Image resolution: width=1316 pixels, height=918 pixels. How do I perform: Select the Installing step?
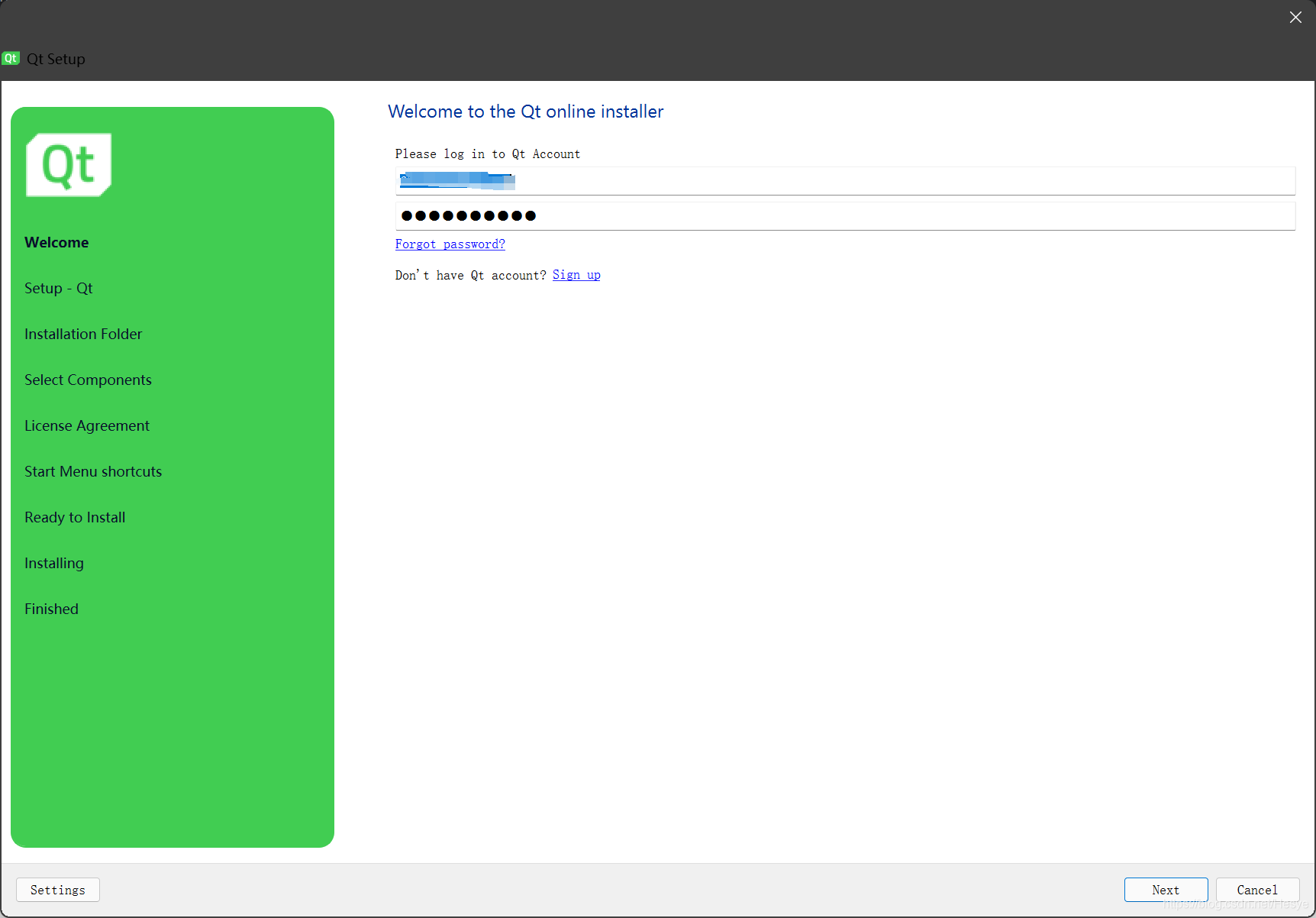click(x=54, y=563)
